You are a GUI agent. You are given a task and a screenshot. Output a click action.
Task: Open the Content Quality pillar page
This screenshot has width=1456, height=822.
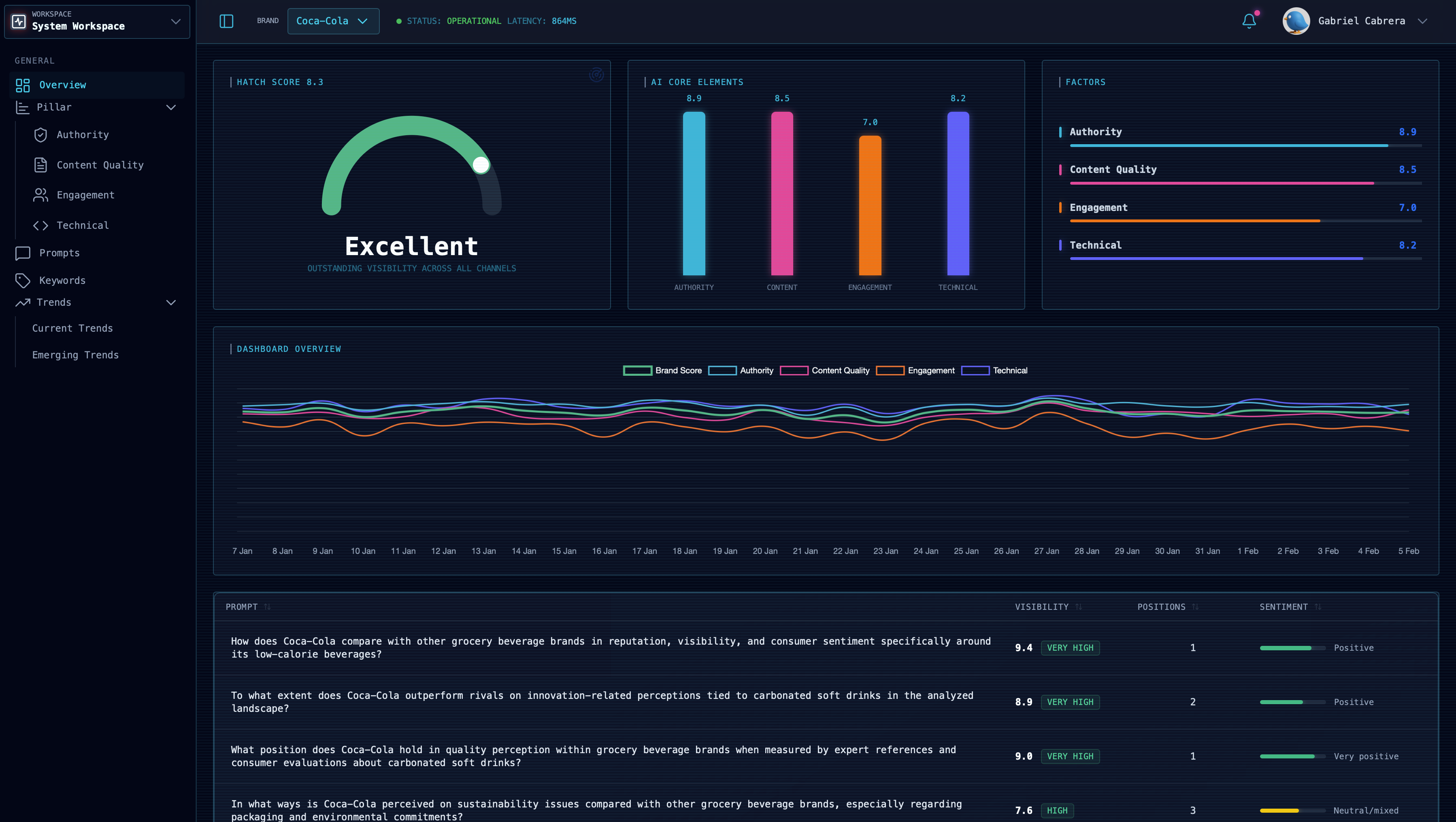click(x=100, y=165)
